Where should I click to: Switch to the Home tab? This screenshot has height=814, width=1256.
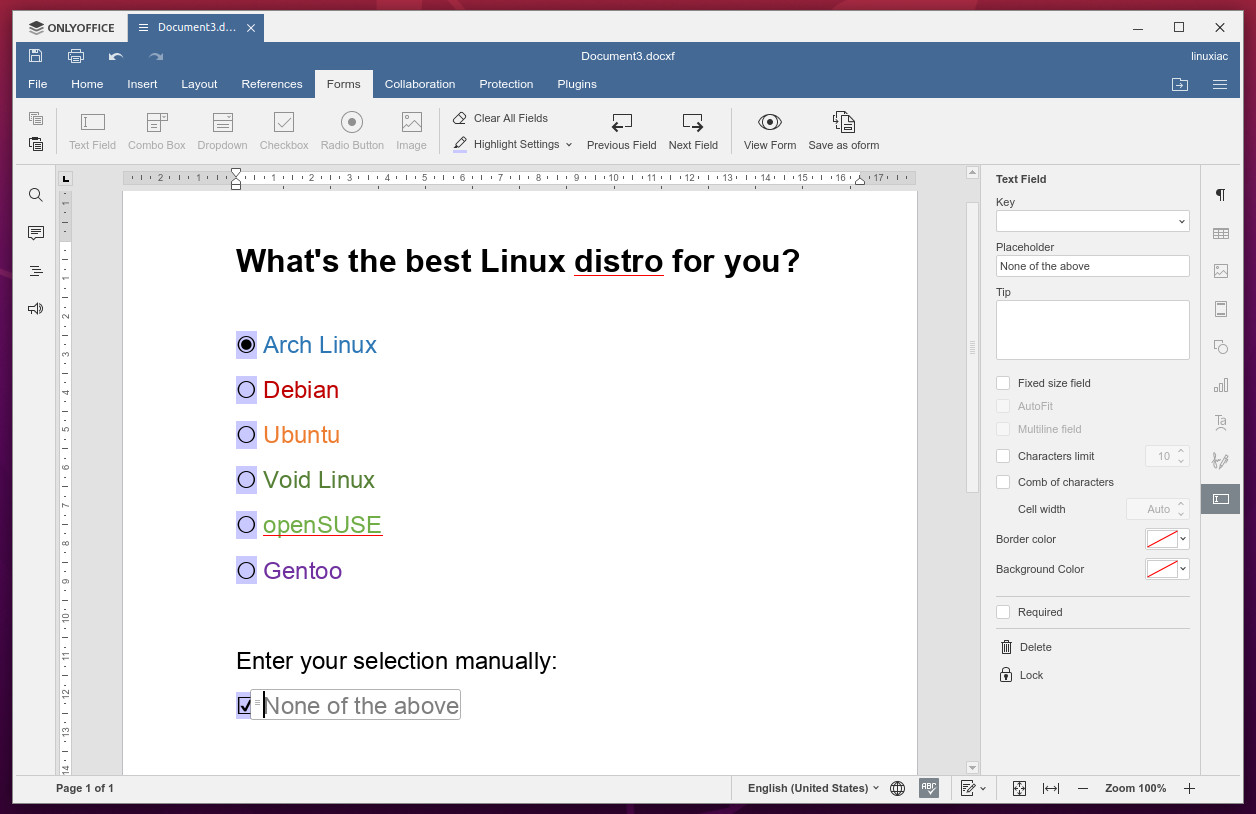[x=87, y=84]
